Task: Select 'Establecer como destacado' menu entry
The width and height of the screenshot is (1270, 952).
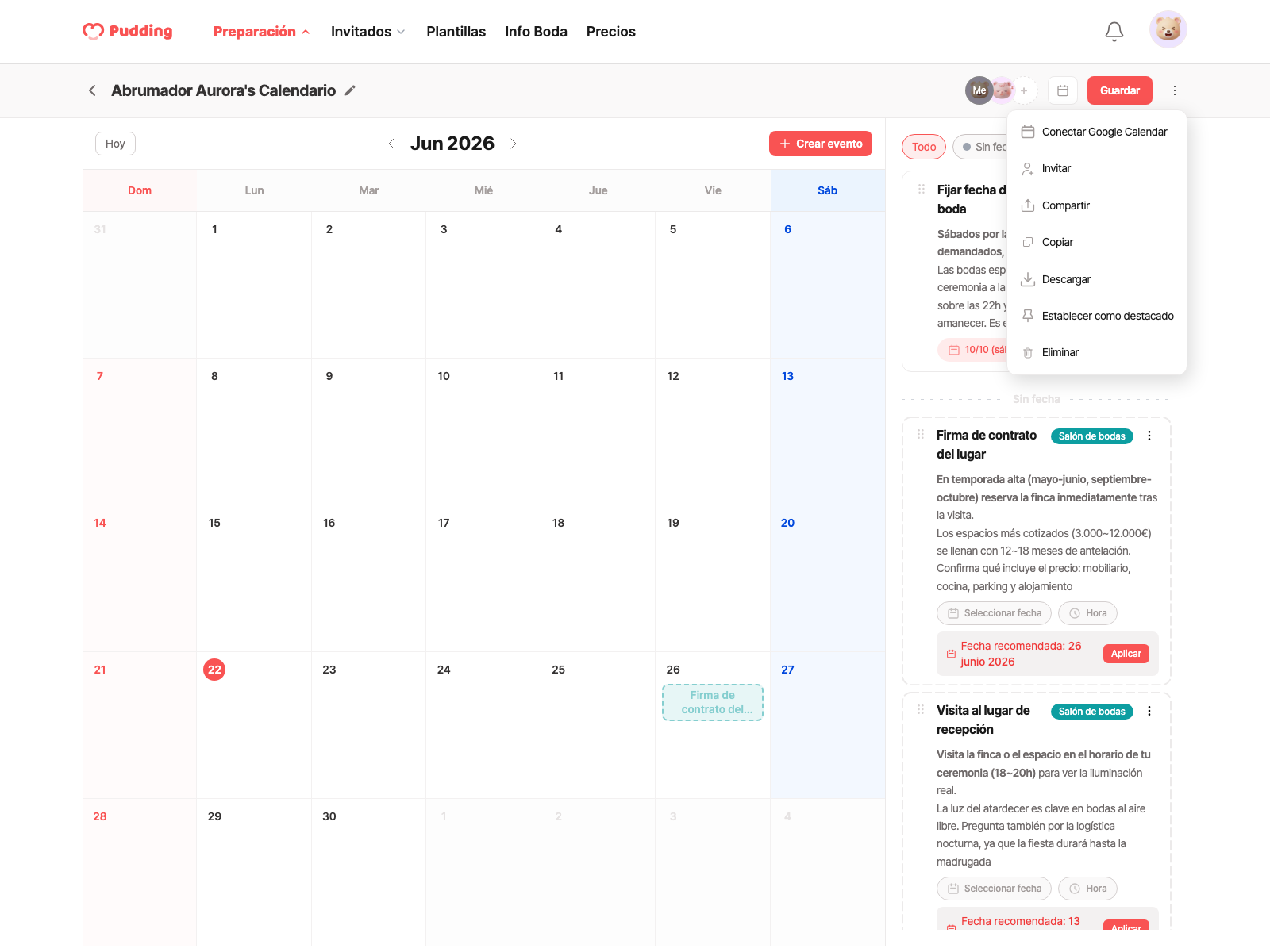Action: (1097, 316)
